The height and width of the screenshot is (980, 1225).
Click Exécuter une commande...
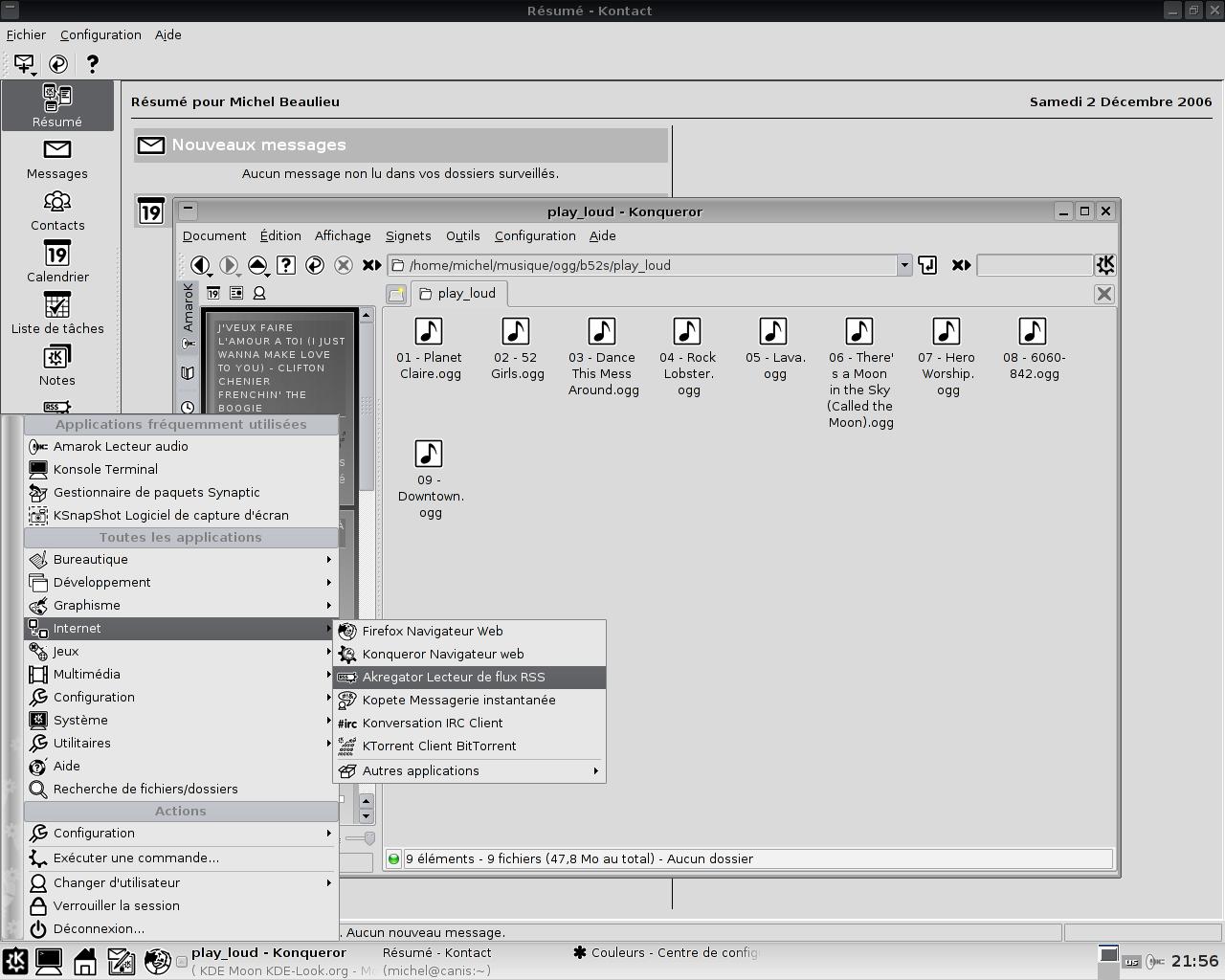point(181,857)
